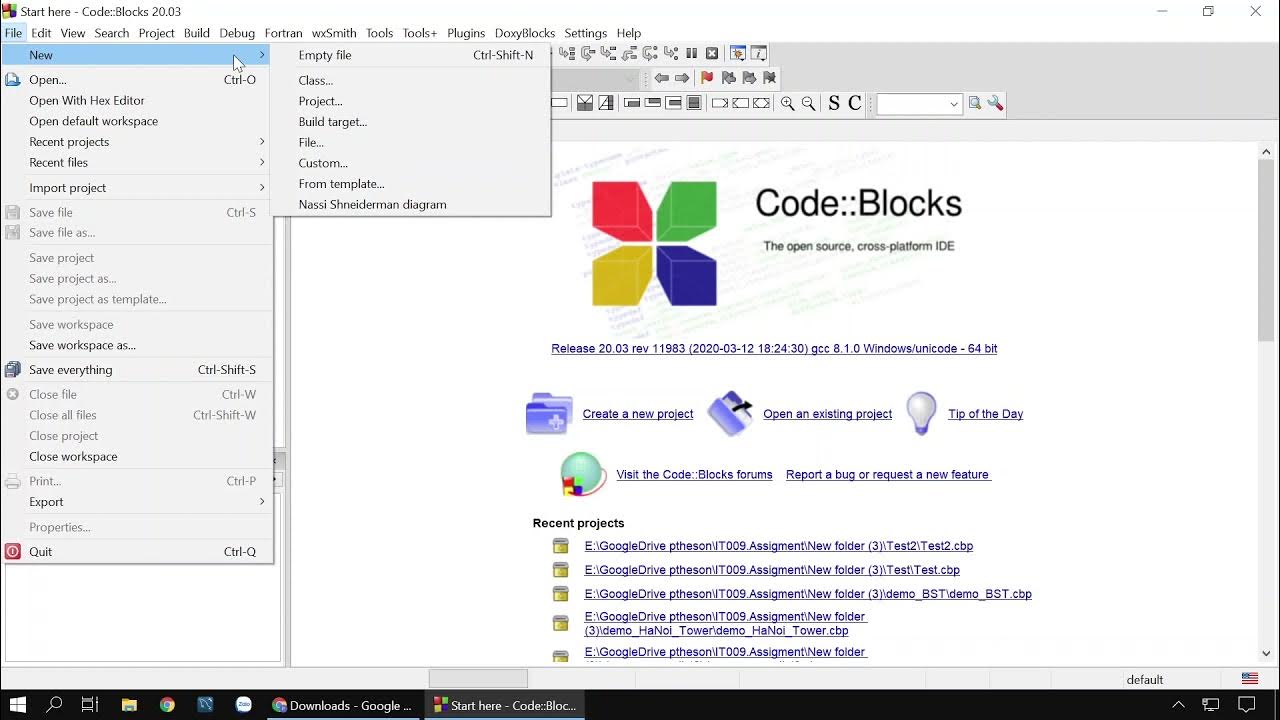
Task: Click the Windows Start button
Action: coord(18,705)
